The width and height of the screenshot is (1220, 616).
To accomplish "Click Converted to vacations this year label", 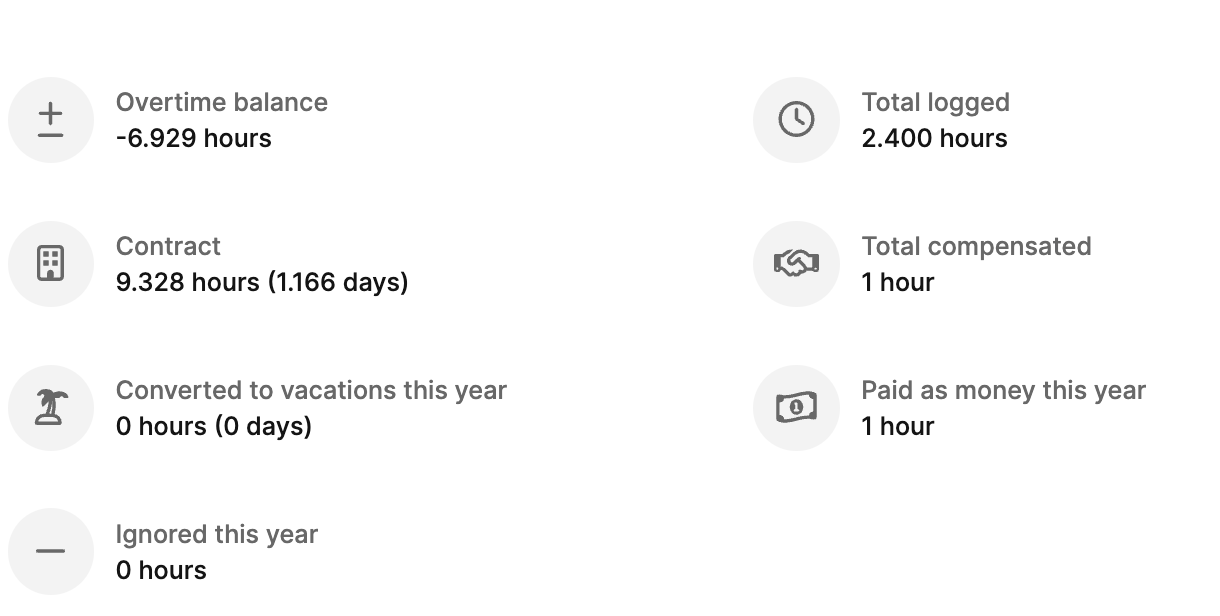I will click(x=311, y=391).
